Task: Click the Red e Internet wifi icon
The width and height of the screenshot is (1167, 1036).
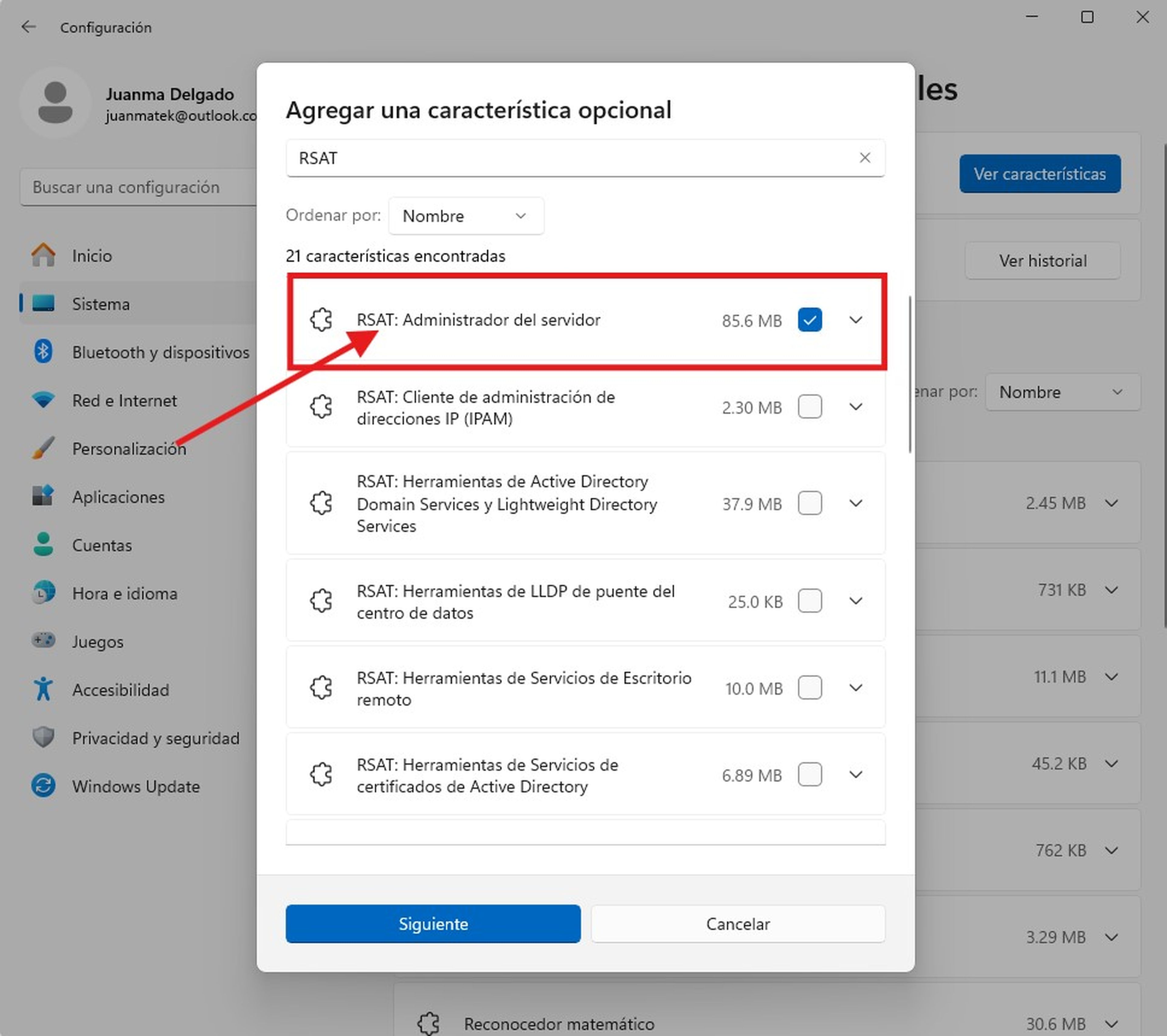Action: tap(43, 400)
